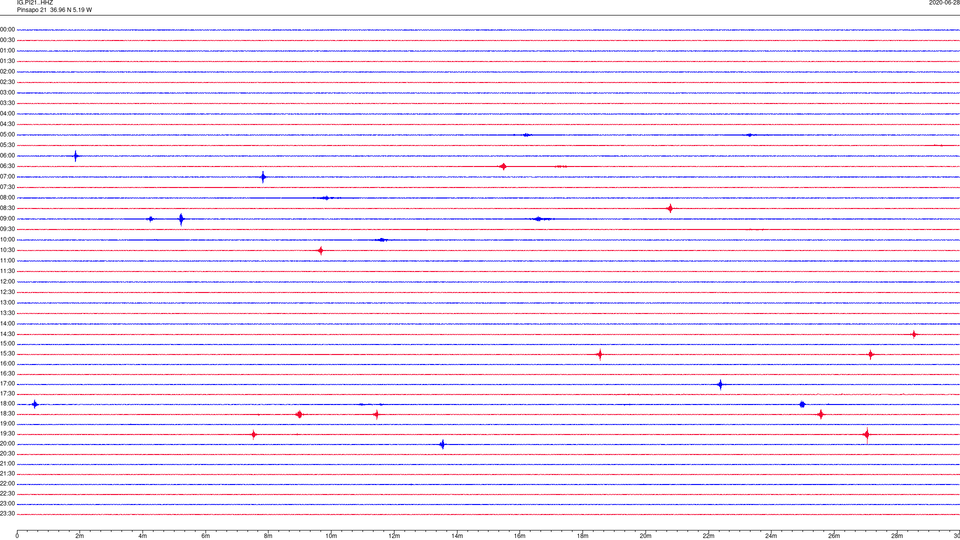
Task: Select the 18:00 trace time label
Action: 7,404
